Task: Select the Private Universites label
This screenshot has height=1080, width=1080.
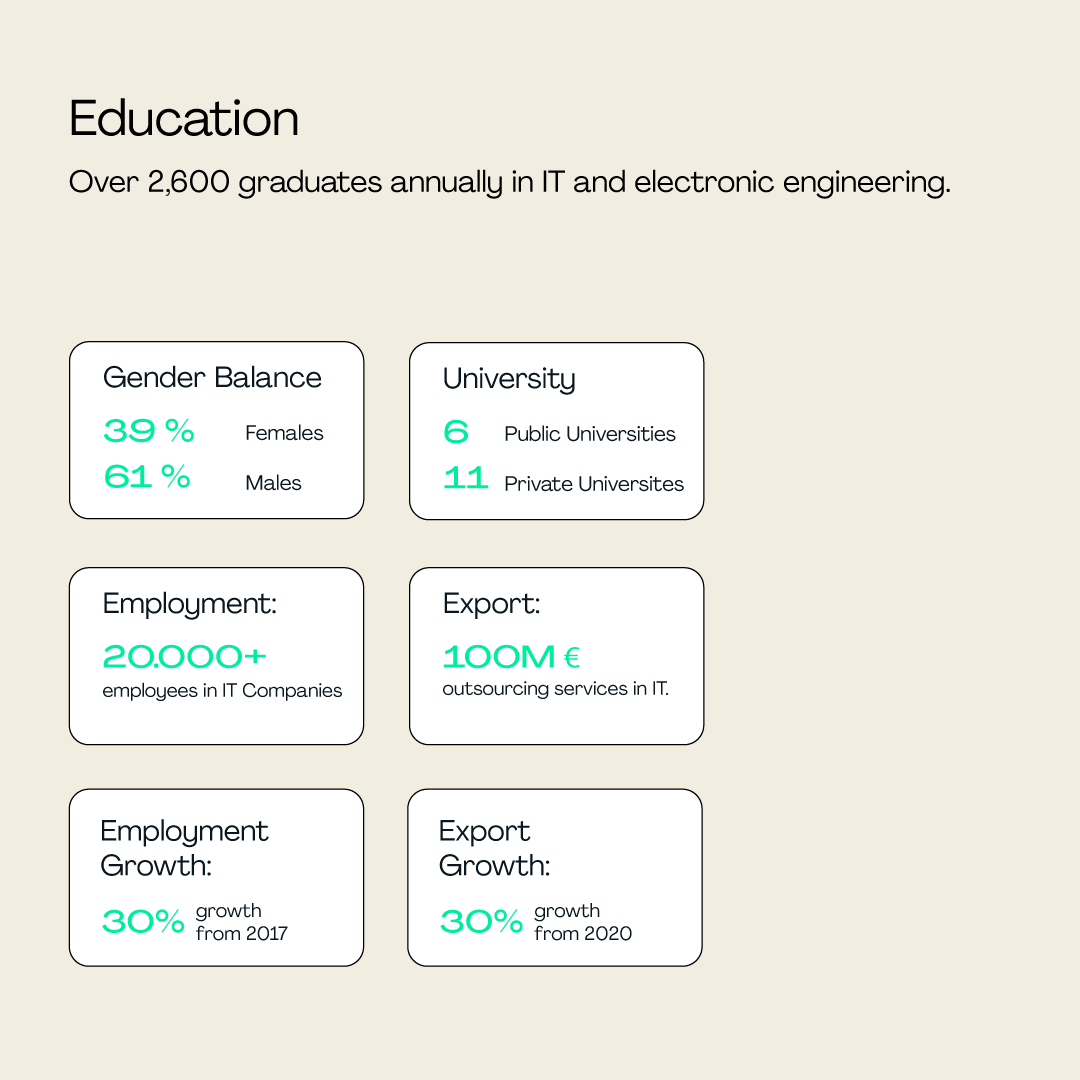Action: 594,484
